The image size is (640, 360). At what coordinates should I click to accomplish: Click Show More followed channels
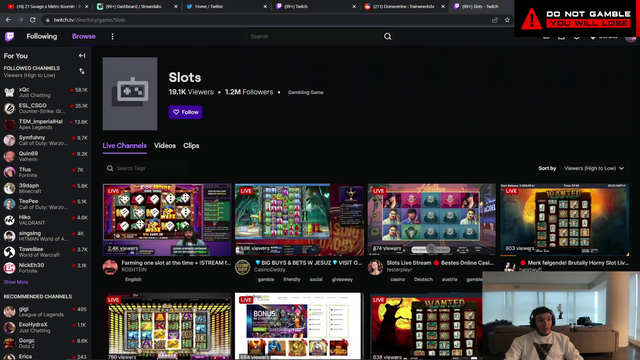(x=16, y=282)
